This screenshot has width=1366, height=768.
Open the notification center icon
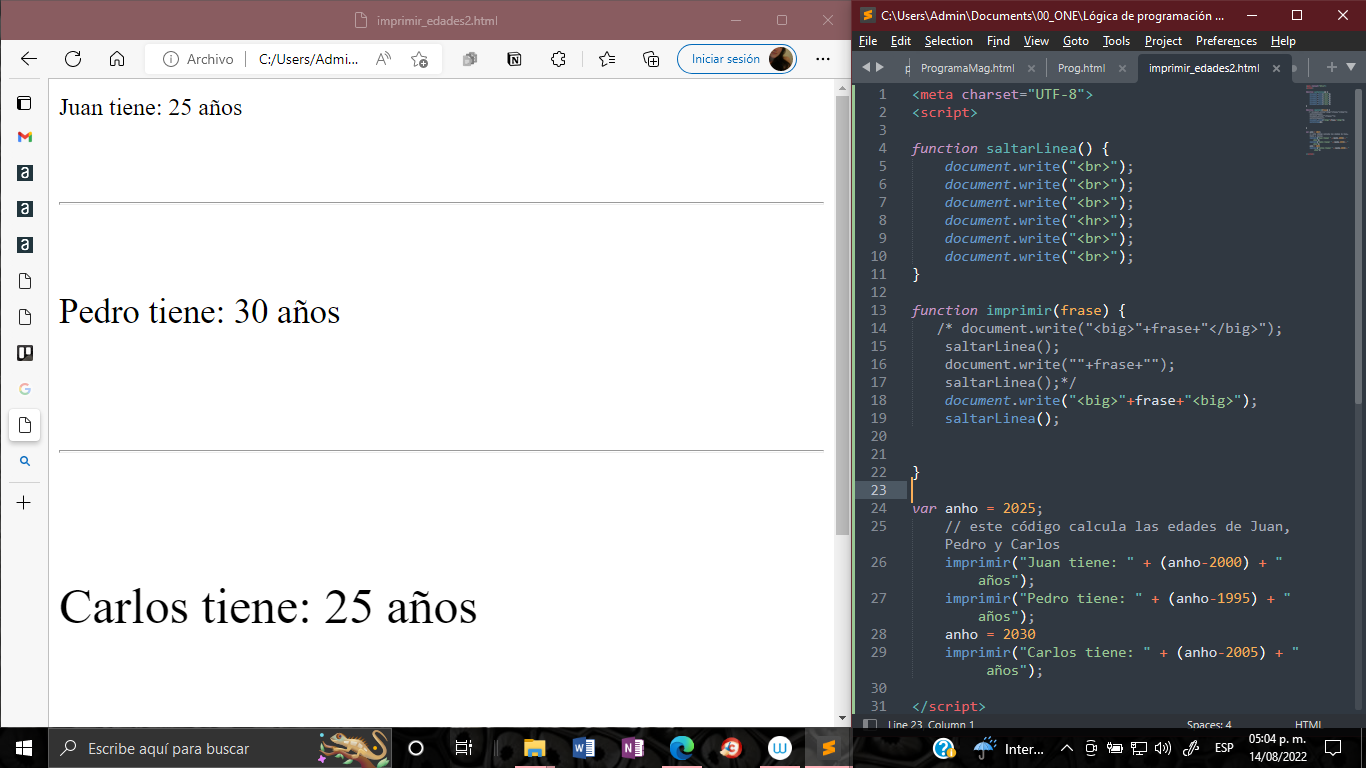1333,748
